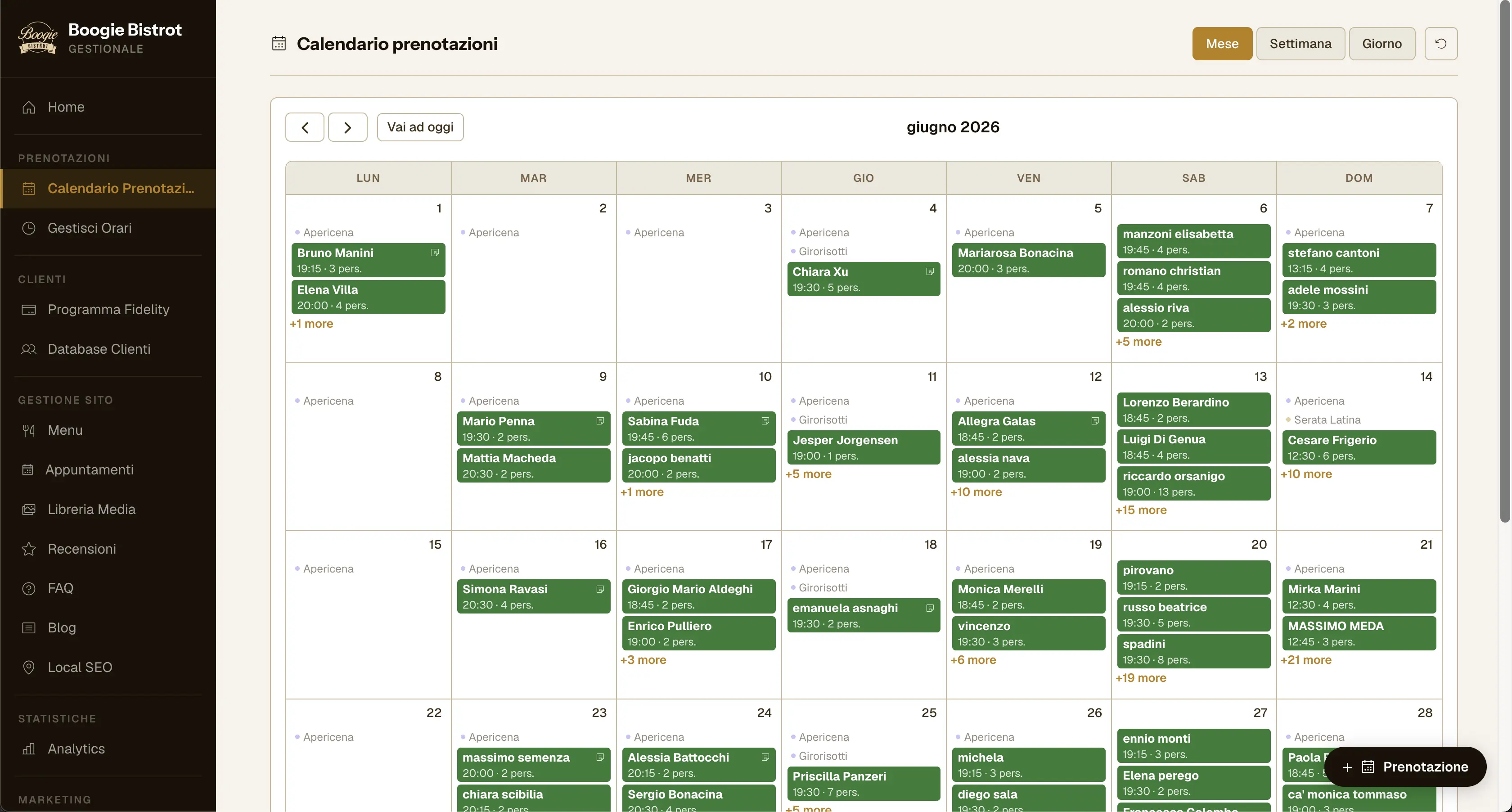The width and height of the screenshot is (1512, 812).
Task: Open MASSIMO MEDA 12:45 booking
Action: coord(1359,633)
